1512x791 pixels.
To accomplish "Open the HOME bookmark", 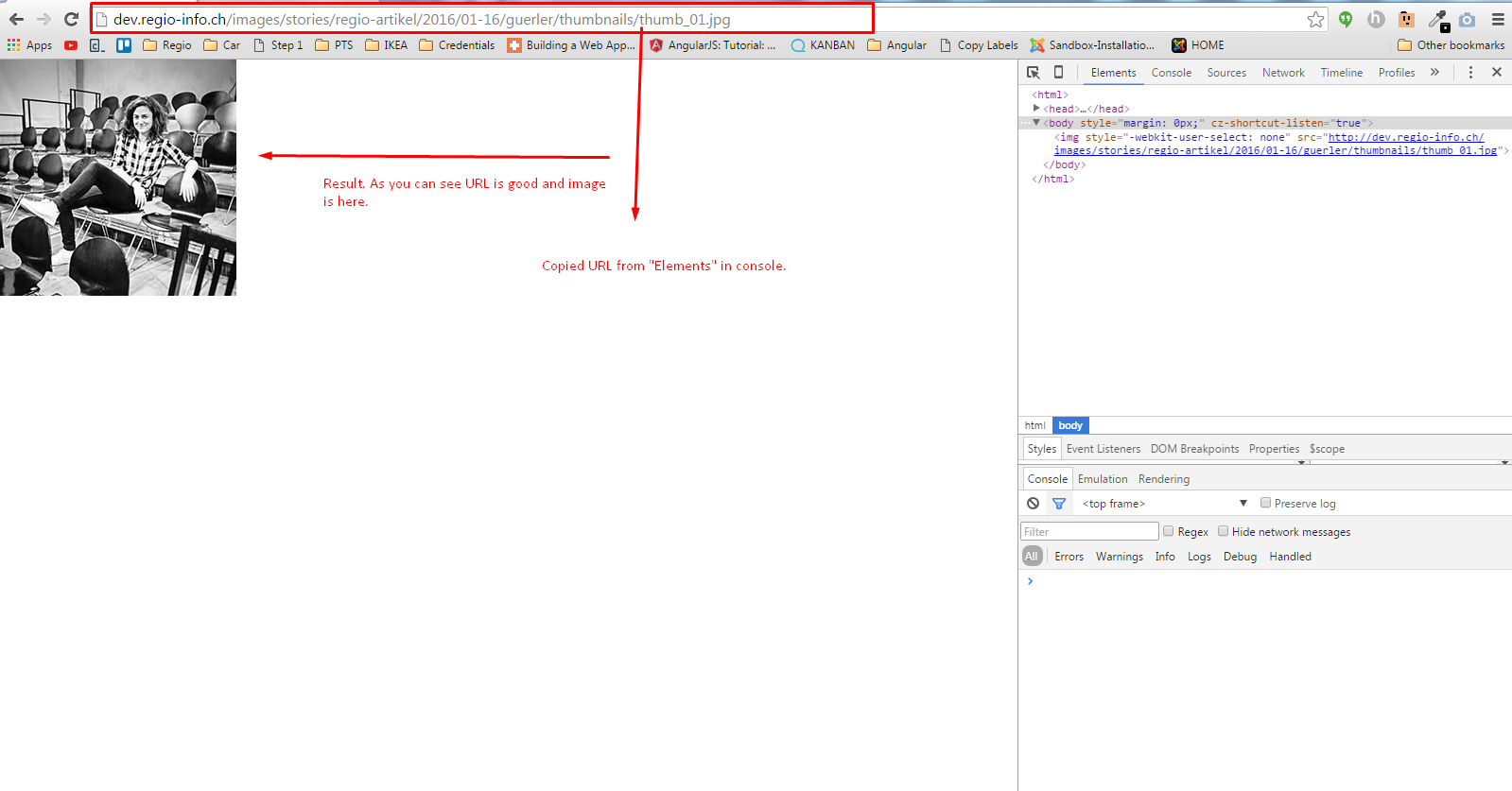I will (1198, 45).
